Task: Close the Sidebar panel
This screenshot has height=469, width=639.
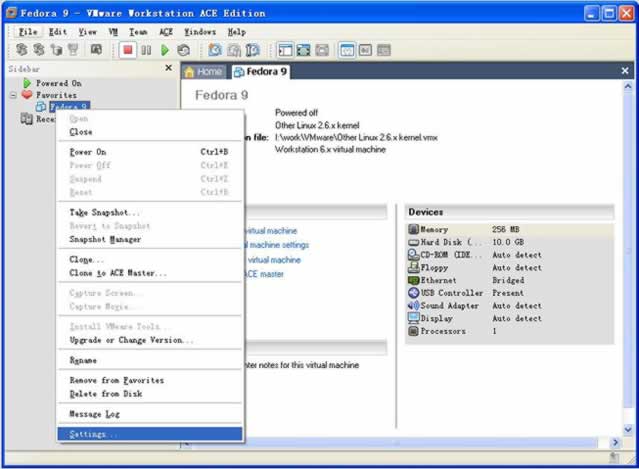Action: 168,68
